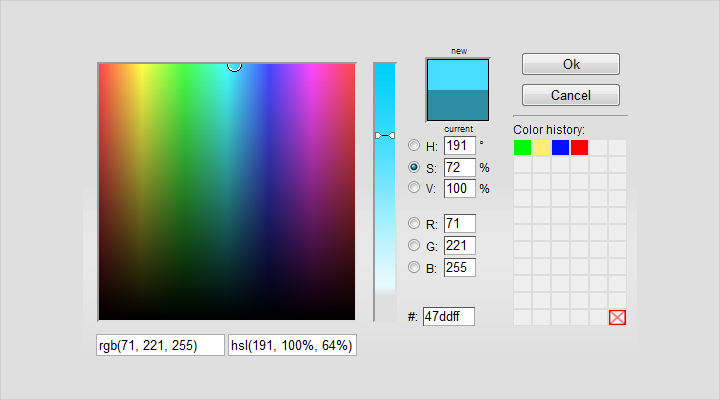Pick the red swatch in Color history

579,148
